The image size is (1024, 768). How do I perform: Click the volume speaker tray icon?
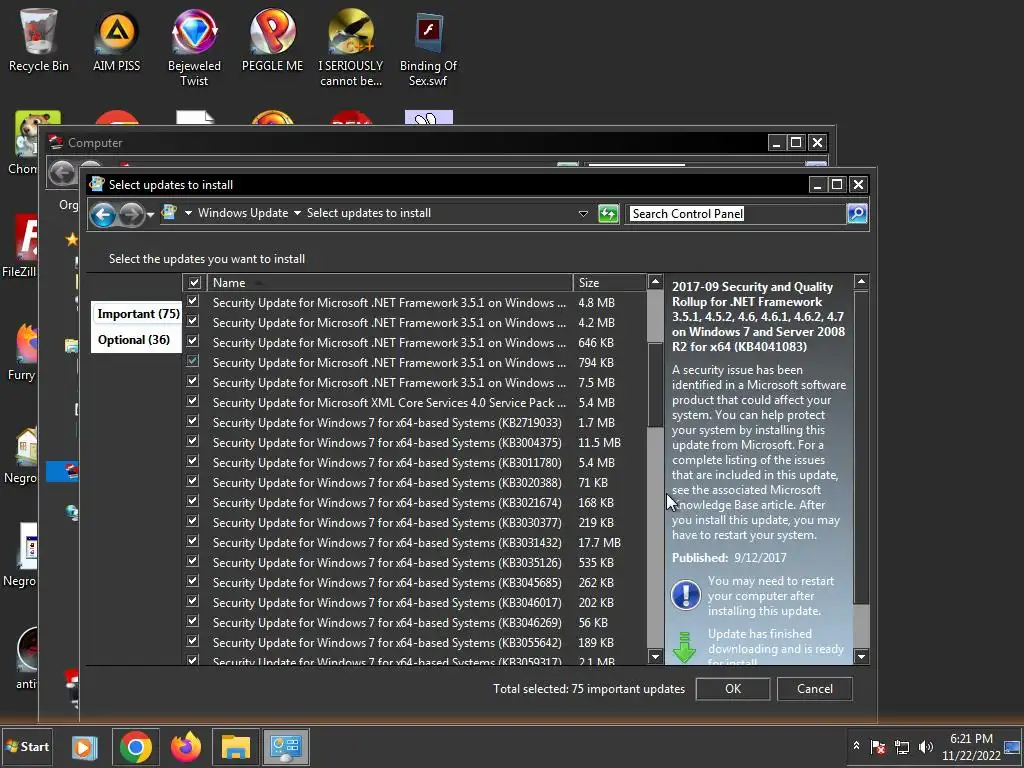pos(925,746)
